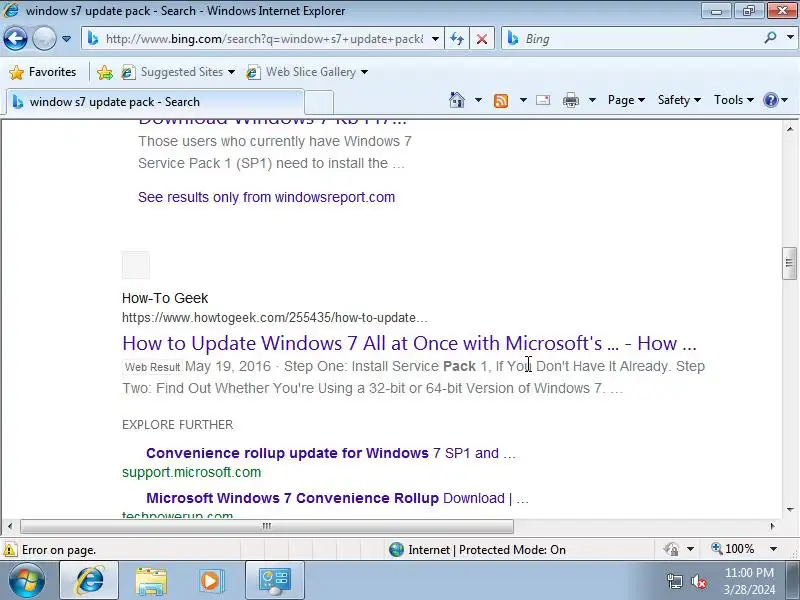The height and width of the screenshot is (600, 800).
Task: Click the How-To Geek favicon placeholder
Action: (136, 265)
